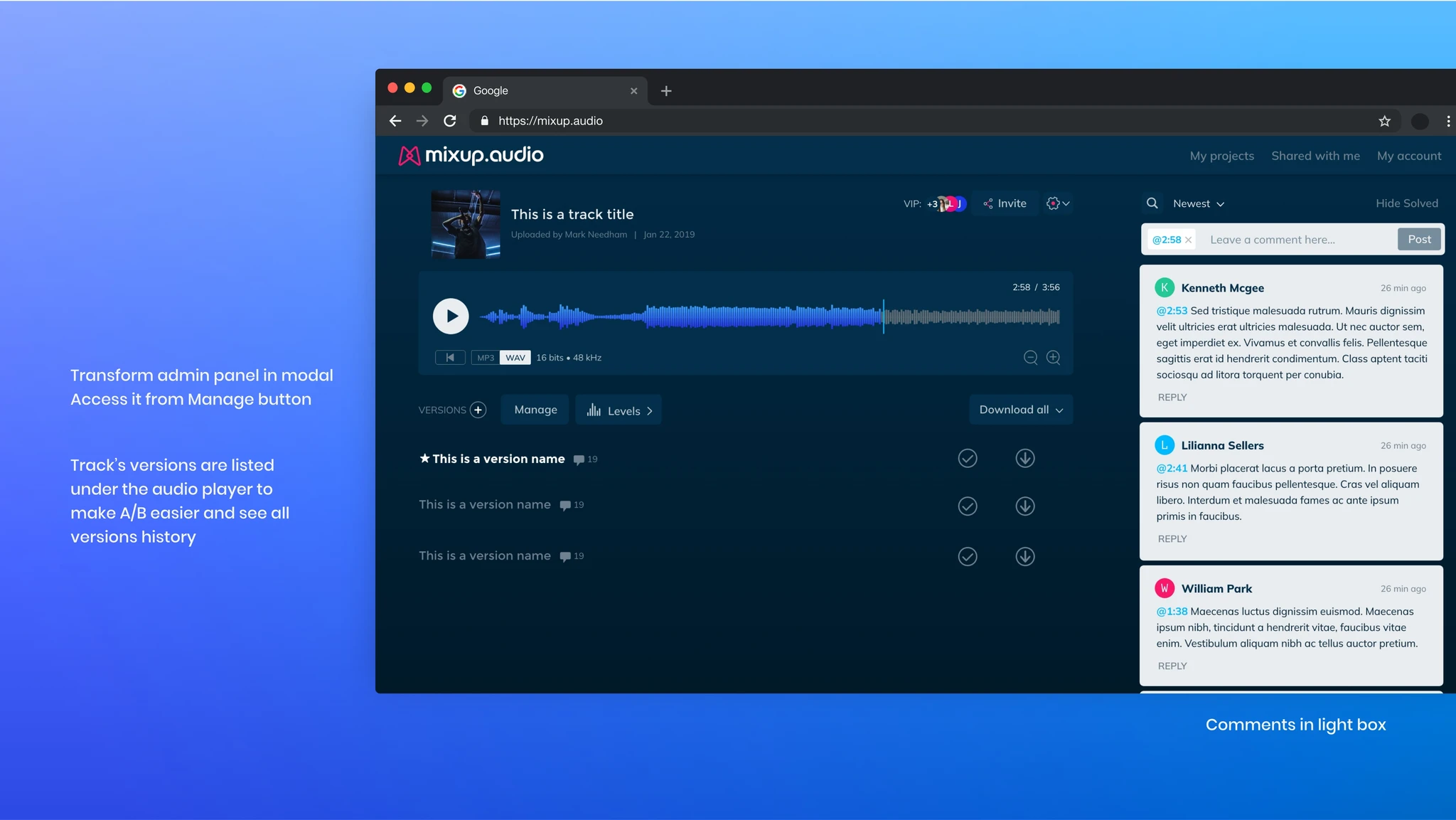
Task: Bookmark the page with the star icon
Action: (1384, 121)
